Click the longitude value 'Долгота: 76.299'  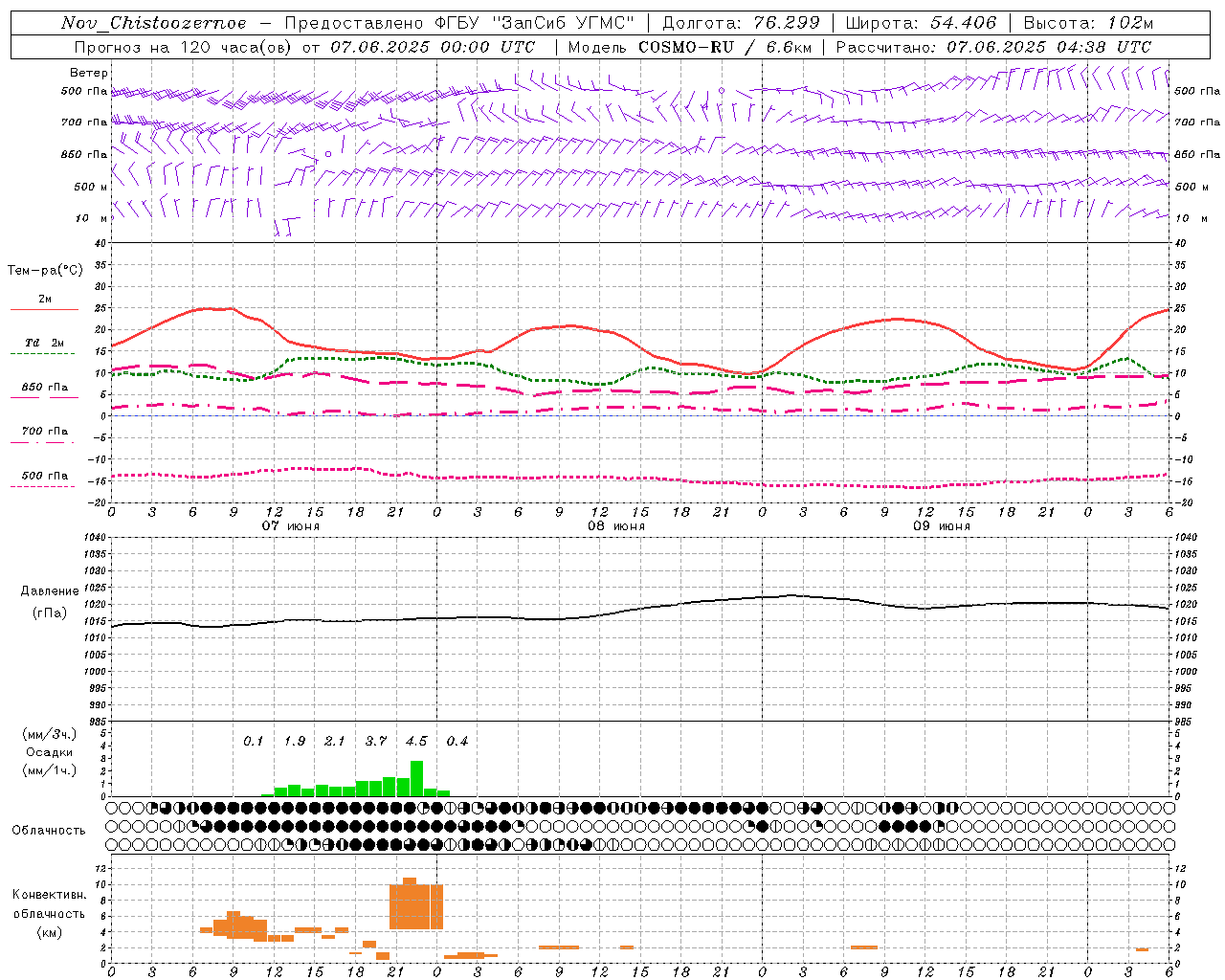741,23
